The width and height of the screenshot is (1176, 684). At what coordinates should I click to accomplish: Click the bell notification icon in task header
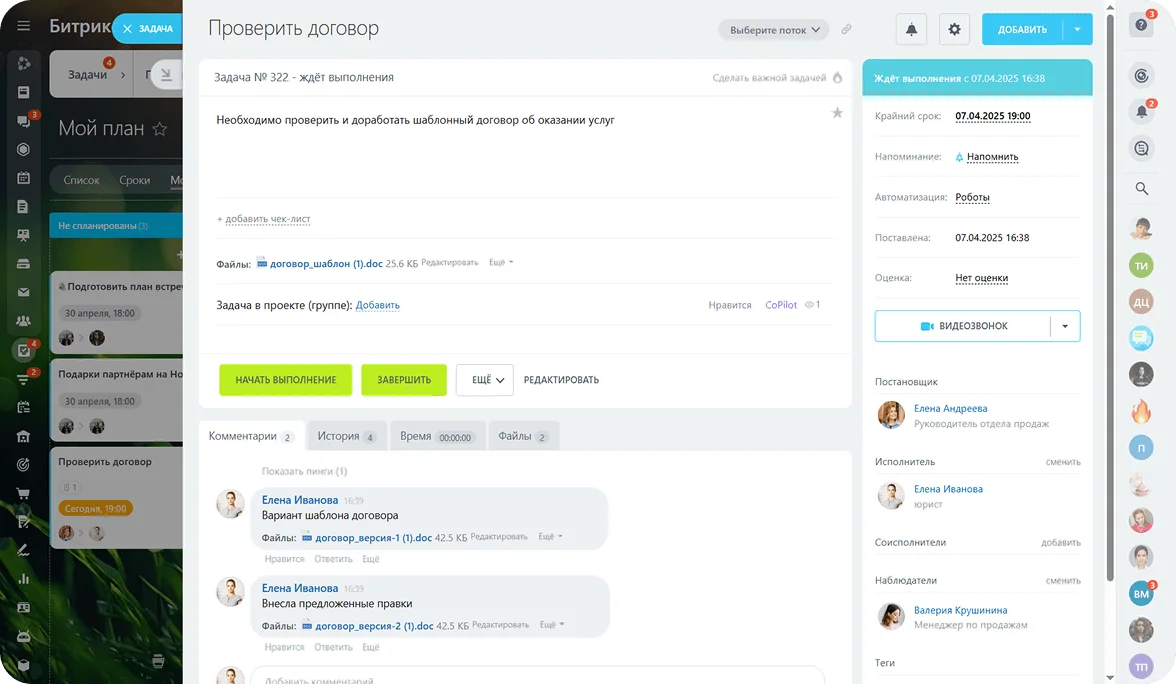[911, 30]
